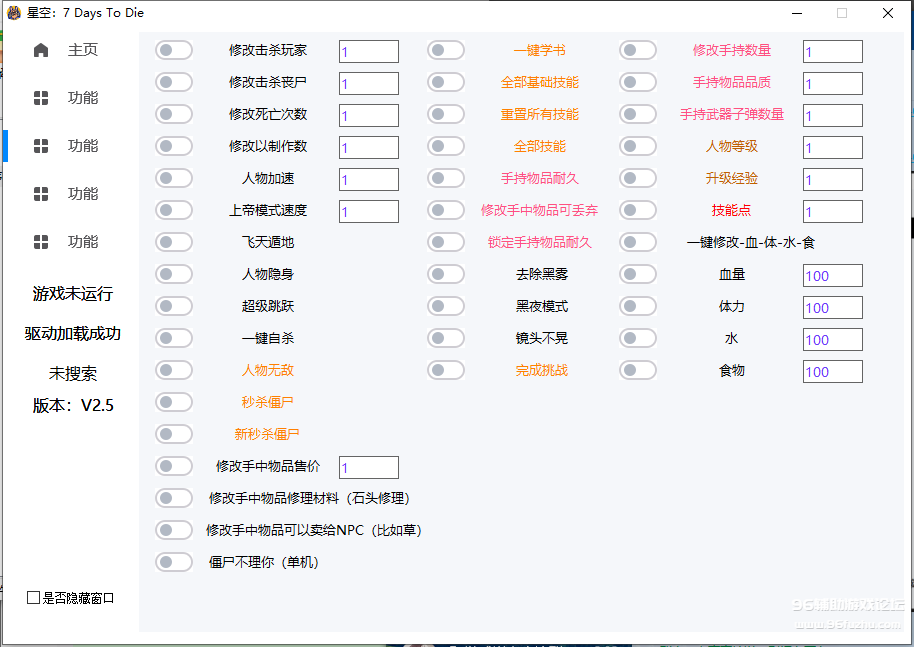Click the 人物加速 value box
Image resolution: width=914 pixels, height=647 pixels.
pyautogui.click(x=369, y=180)
